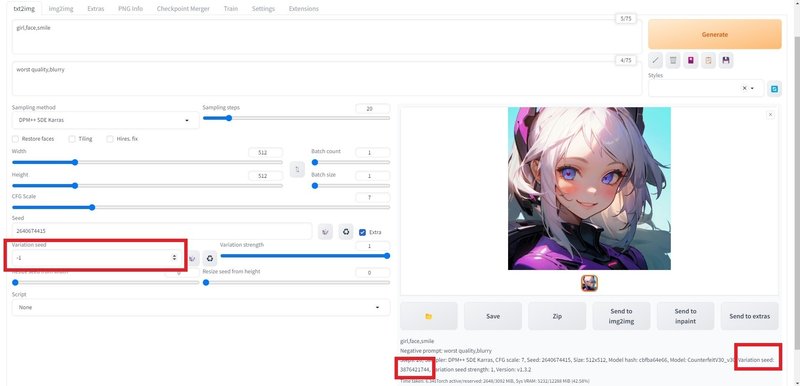
Task: Save current prompt as style with the floppy disk icon
Action: [x=726, y=60]
